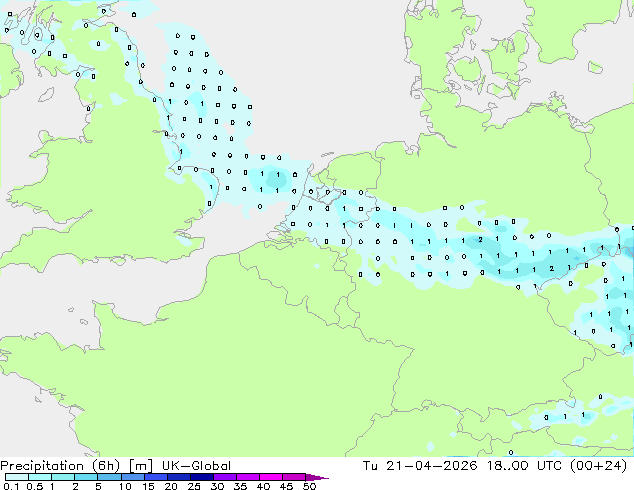Click the legend value '0.5'
This screenshot has width=634, height=490.
(34, 486)
